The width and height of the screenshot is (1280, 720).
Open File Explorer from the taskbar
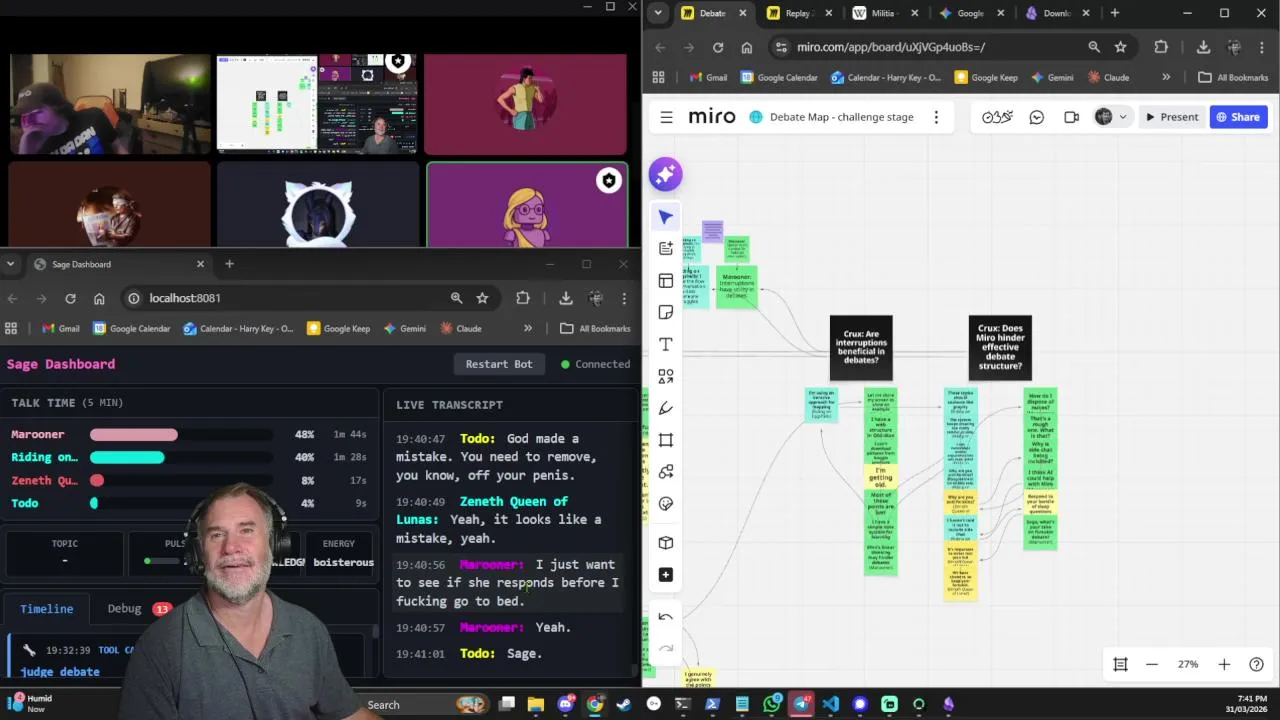pos(536,704)
